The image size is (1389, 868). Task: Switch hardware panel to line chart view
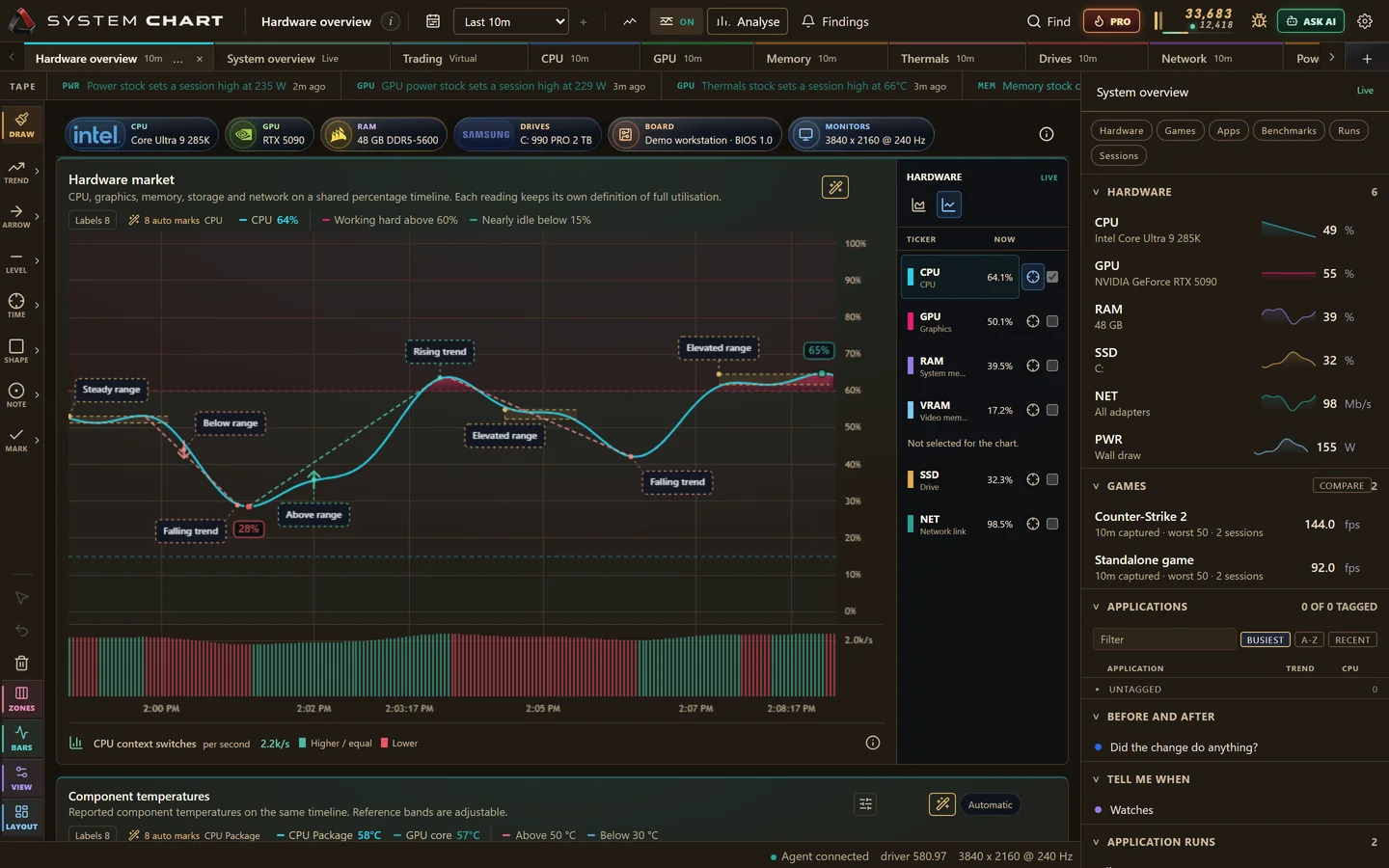point(949,204)
